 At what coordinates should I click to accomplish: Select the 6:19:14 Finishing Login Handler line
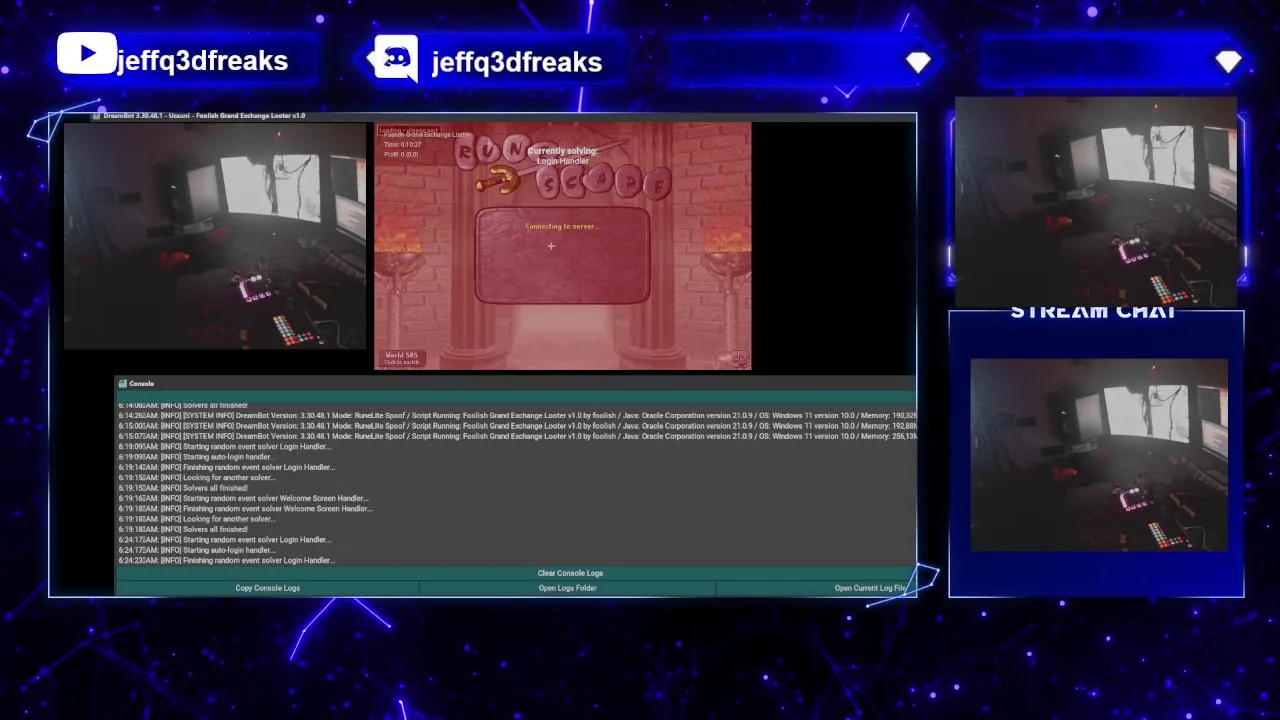(227, 467)
